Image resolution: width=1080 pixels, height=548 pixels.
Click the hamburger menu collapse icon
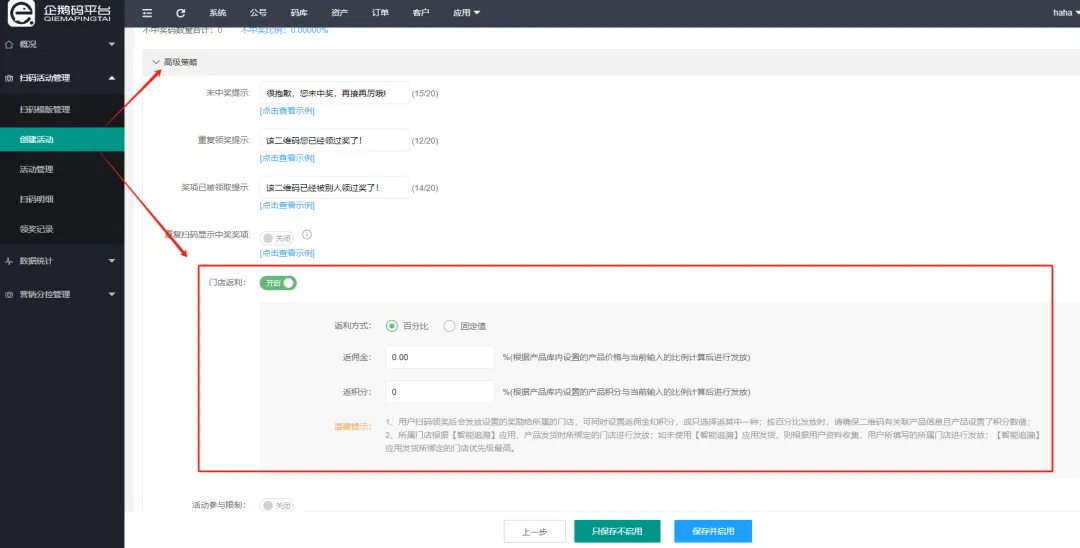pos(147,13)
